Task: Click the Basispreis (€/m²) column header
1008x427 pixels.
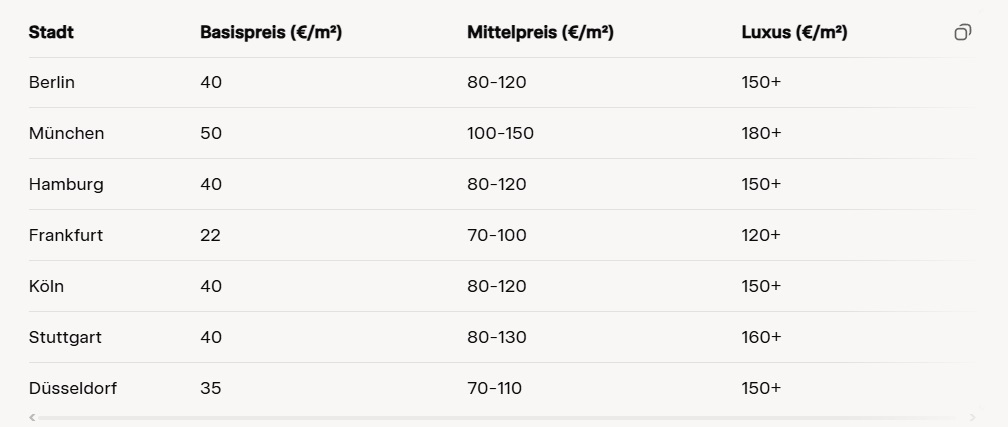Action: pos(271,32)
